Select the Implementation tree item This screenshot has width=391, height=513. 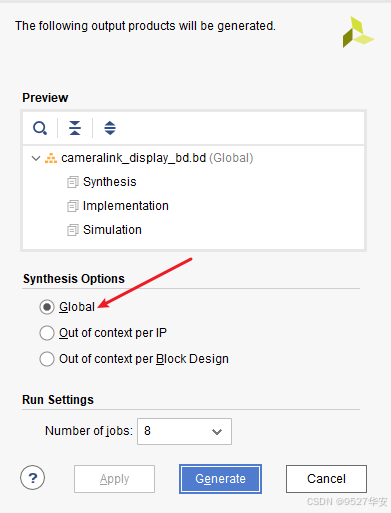click(126, 206)
